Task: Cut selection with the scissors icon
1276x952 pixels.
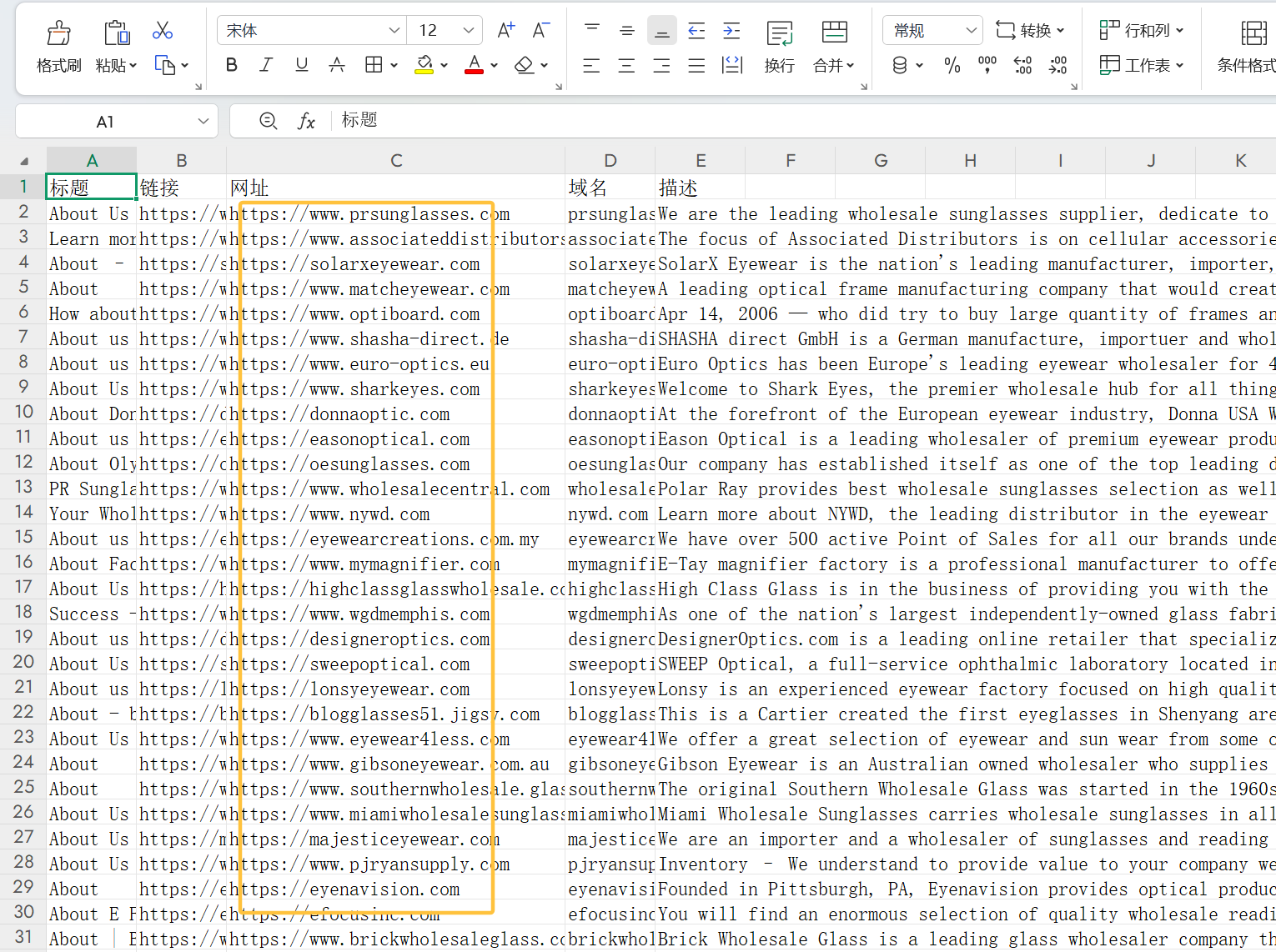Action: 163,31
